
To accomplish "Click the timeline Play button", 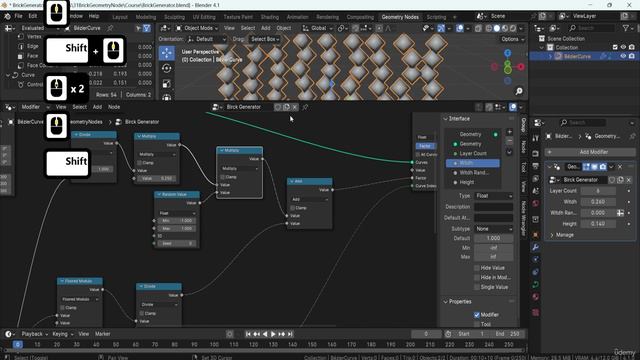I will click(273, 334).
